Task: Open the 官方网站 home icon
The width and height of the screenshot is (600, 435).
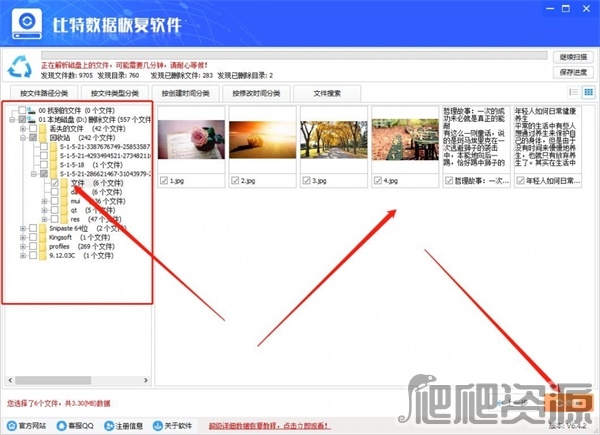Action: tap(12, 425)
